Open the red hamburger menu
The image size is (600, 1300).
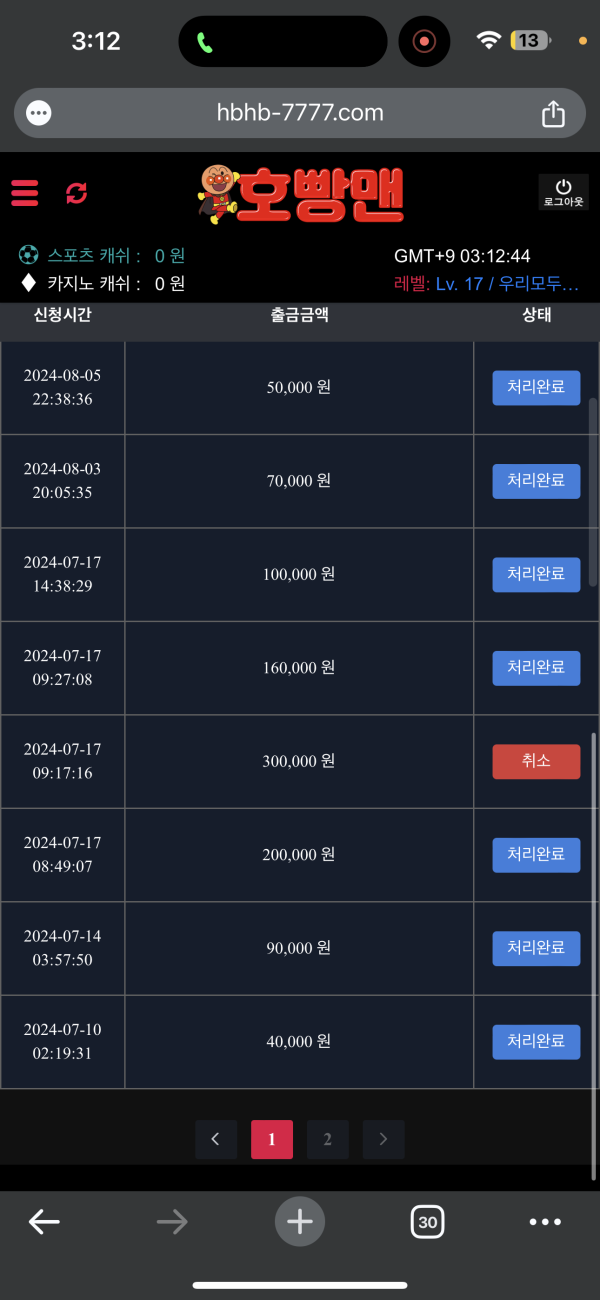[24, 193]
